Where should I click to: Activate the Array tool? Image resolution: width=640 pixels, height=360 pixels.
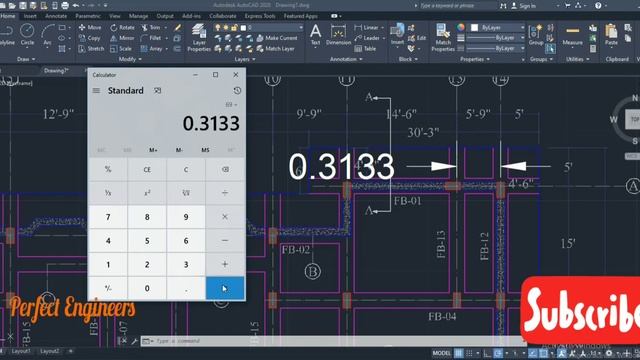151,49
